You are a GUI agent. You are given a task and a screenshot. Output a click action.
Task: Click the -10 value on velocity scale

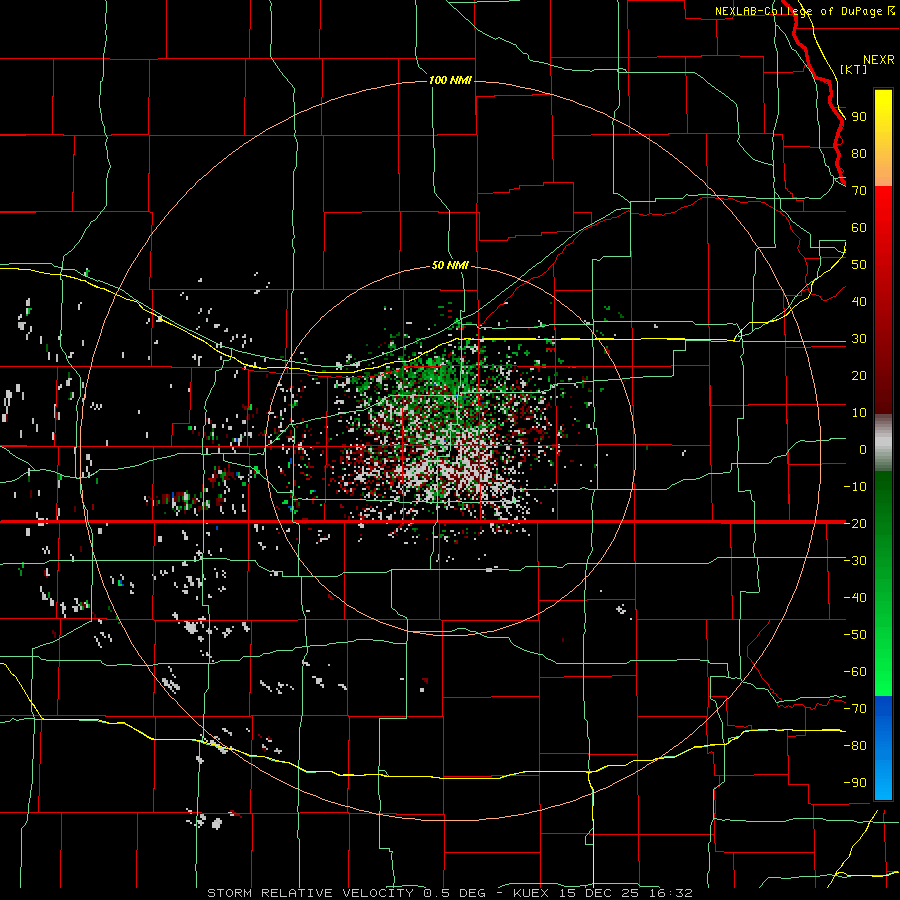point(855,487)
